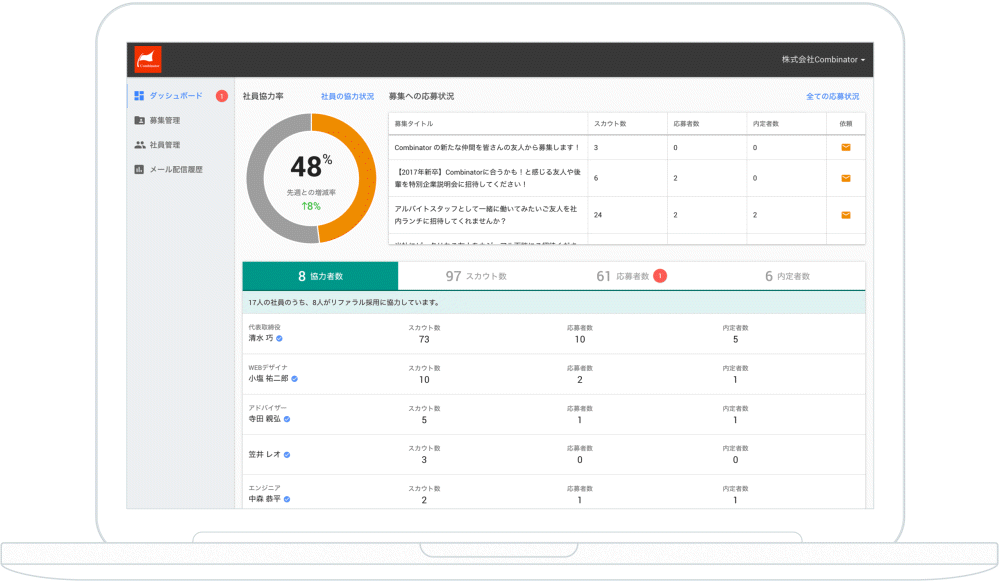The height and width of the screenshot is (582, 1000).
Task: Switch to the スカウト数 tab
Action: click(476, 276)
